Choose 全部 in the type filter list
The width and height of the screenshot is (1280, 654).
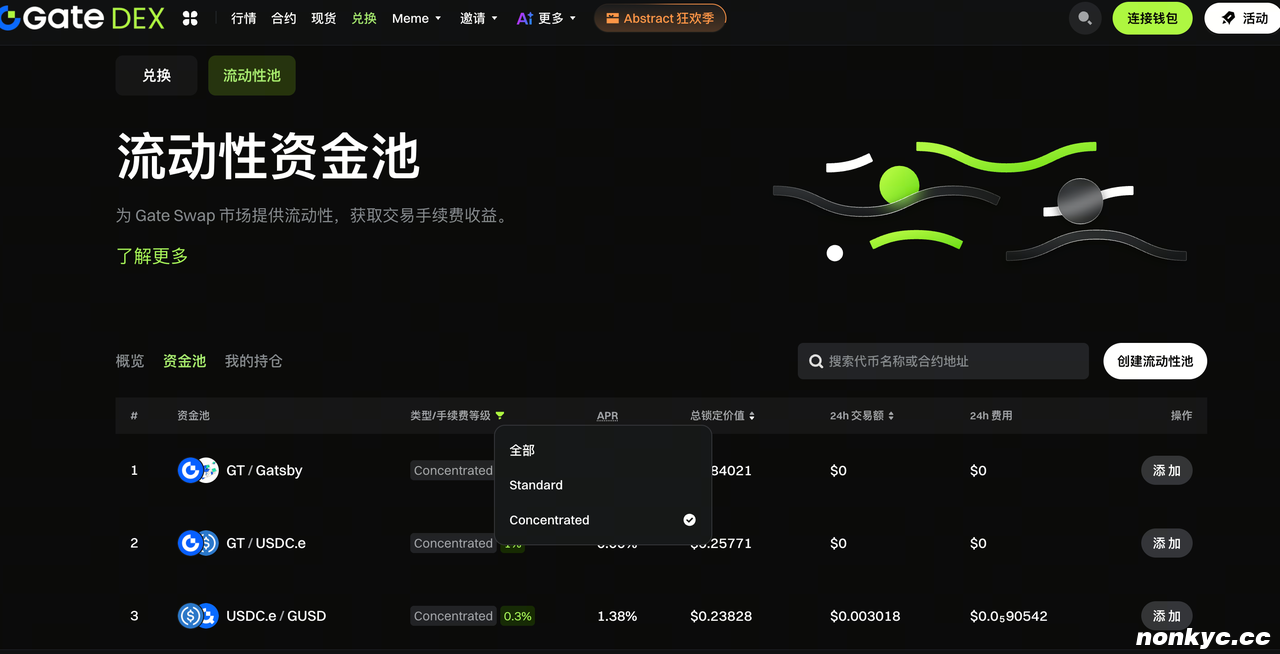click(x=602, y=450)
